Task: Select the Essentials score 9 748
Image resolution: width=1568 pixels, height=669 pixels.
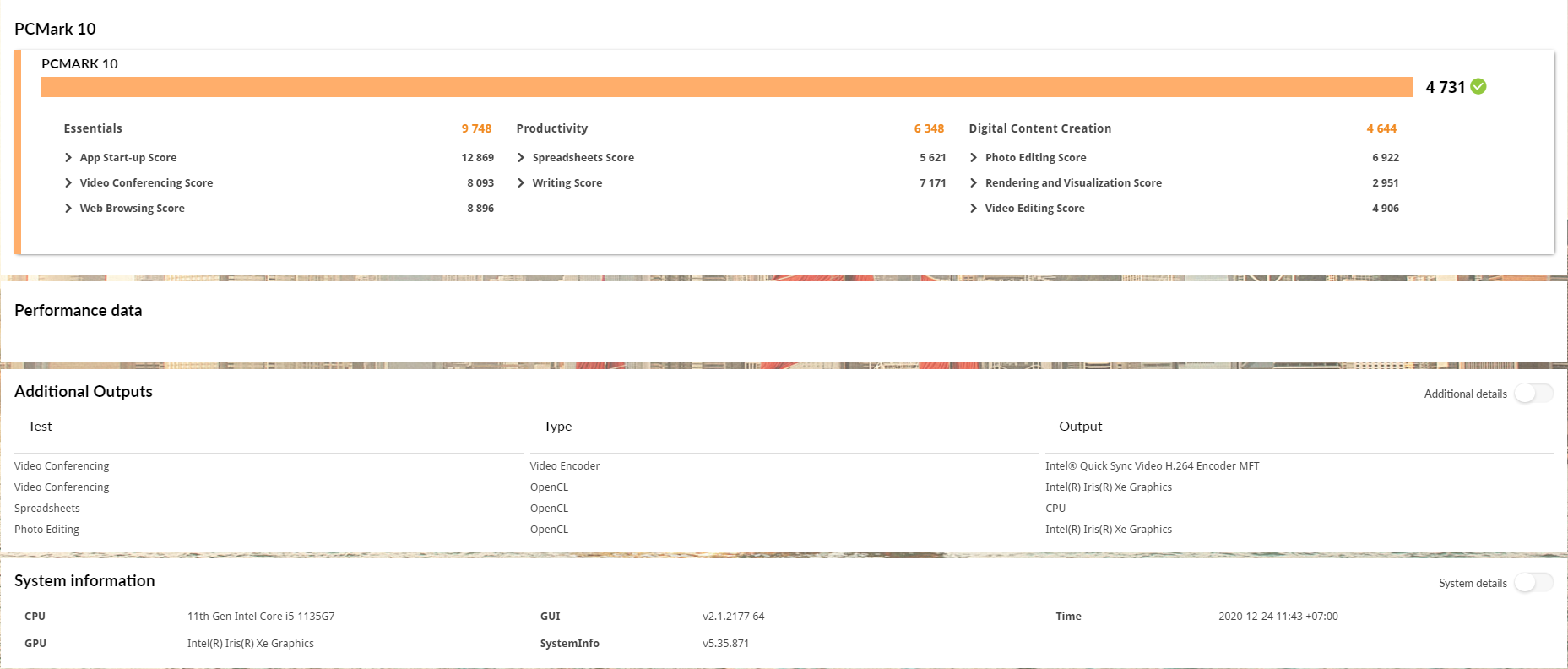Action: 476,128
